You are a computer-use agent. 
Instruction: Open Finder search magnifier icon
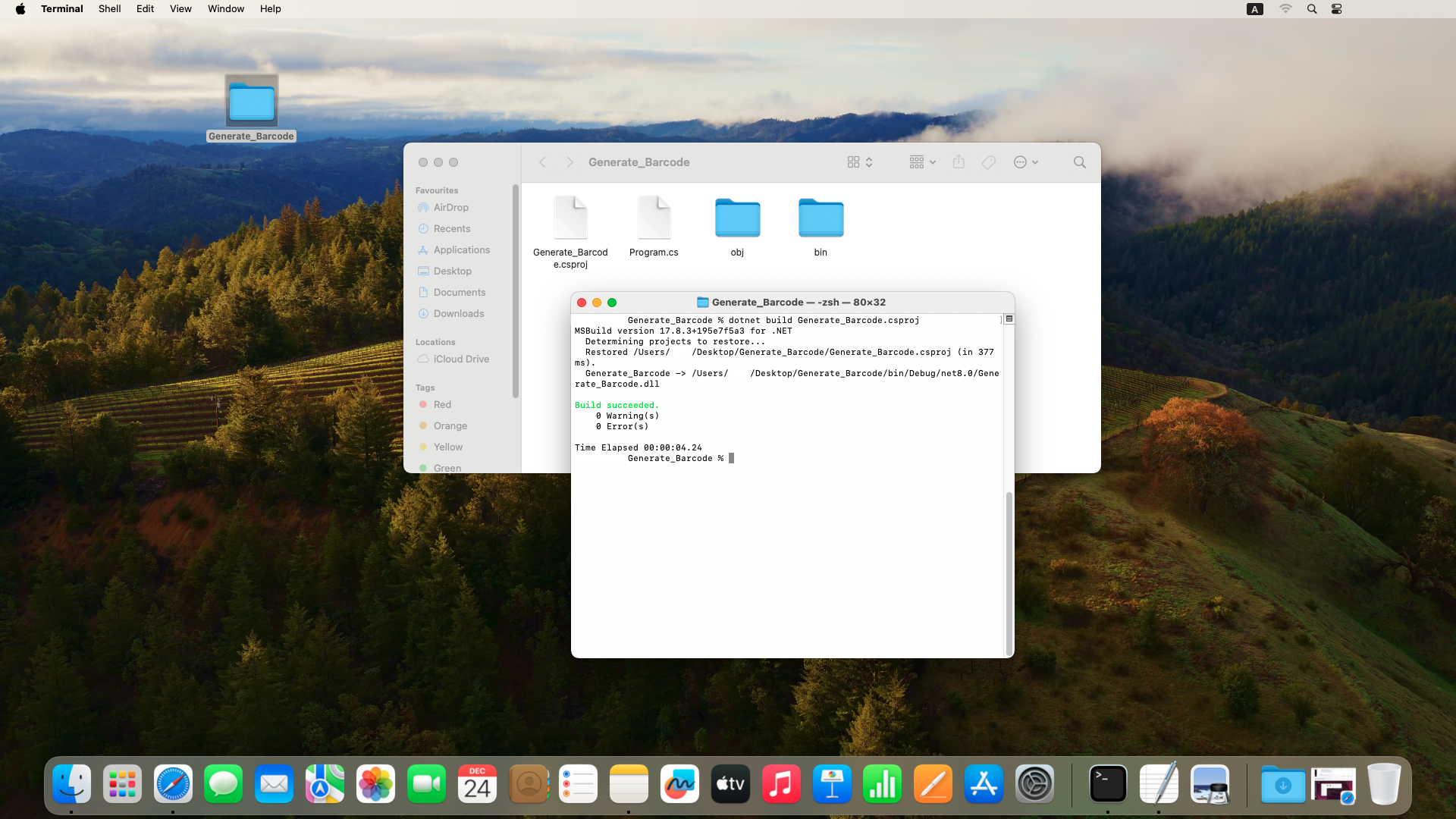[1079, 162]
